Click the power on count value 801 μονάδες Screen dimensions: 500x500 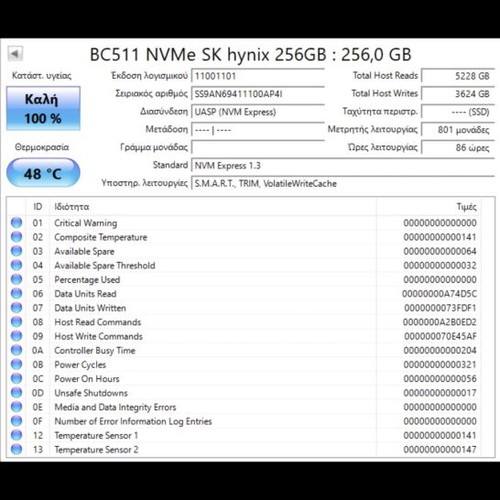coord(458,129)
